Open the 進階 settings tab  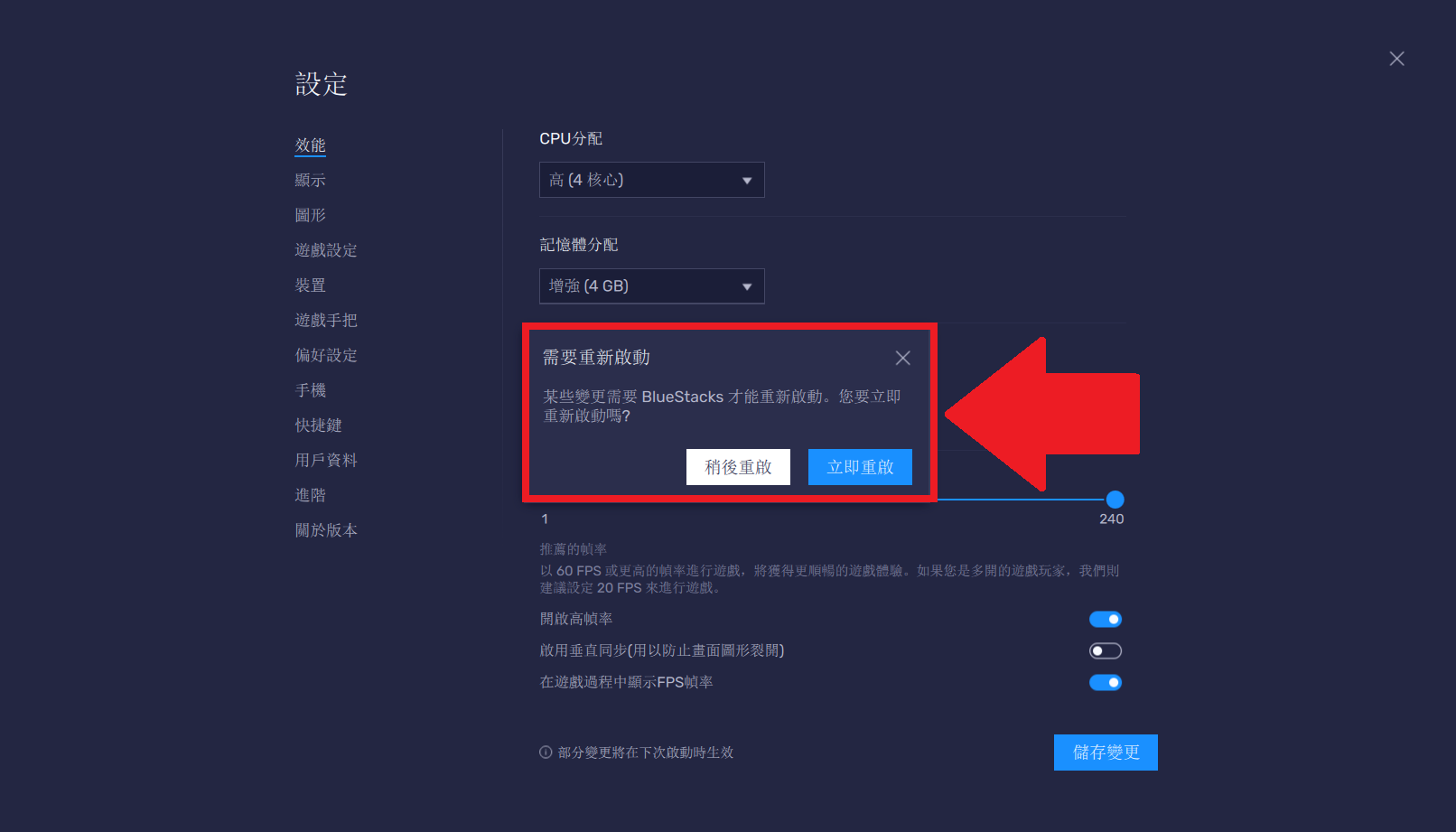[310, 495]
